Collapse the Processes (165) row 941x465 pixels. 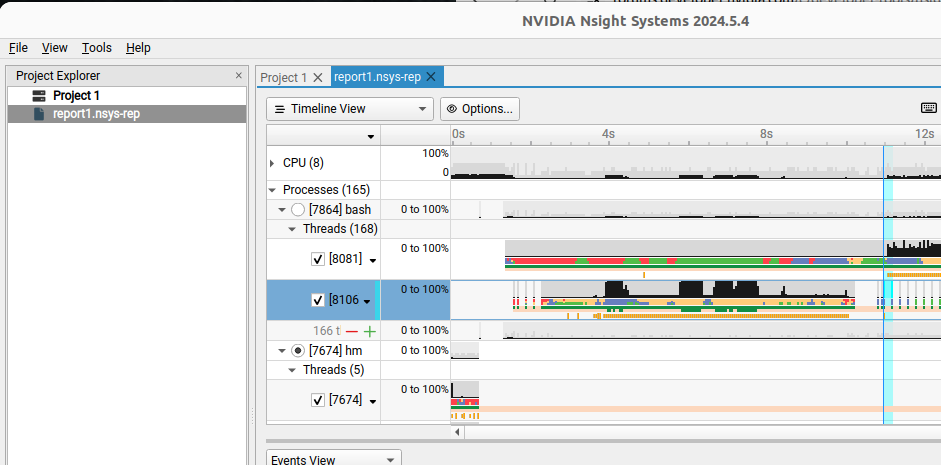(272, 190)
